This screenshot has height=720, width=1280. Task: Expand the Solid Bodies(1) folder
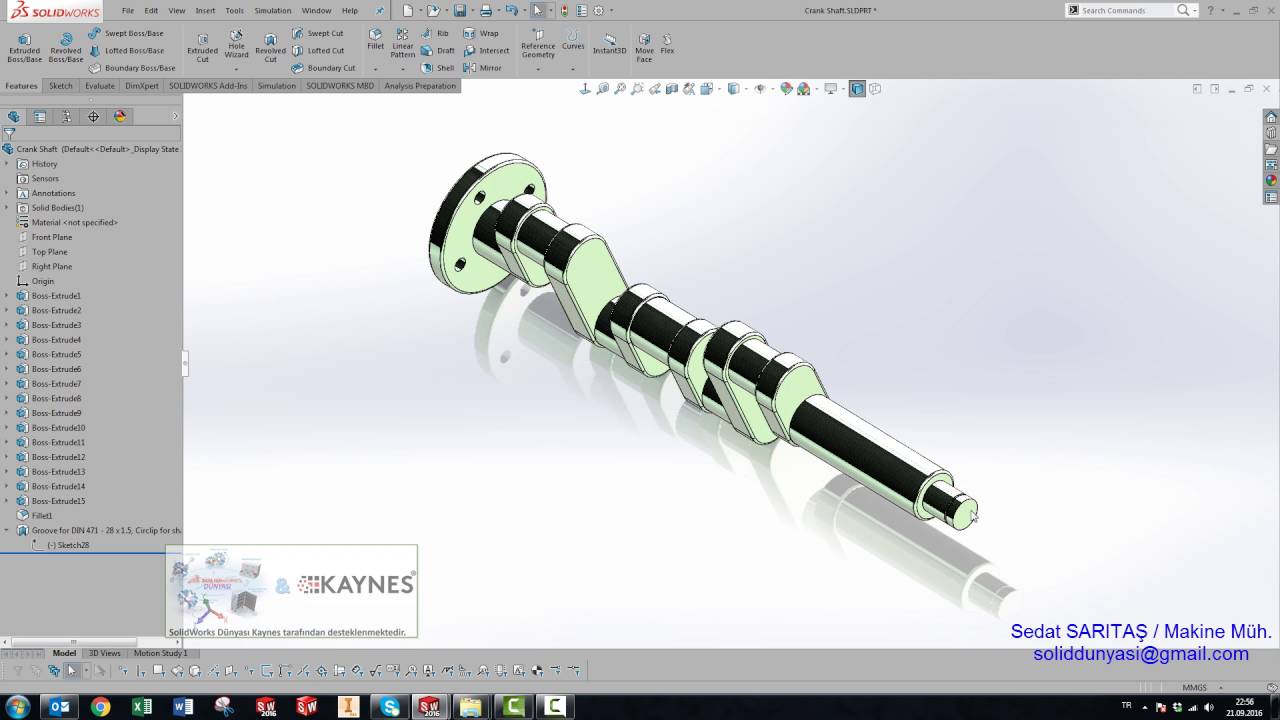click(6, 208)
